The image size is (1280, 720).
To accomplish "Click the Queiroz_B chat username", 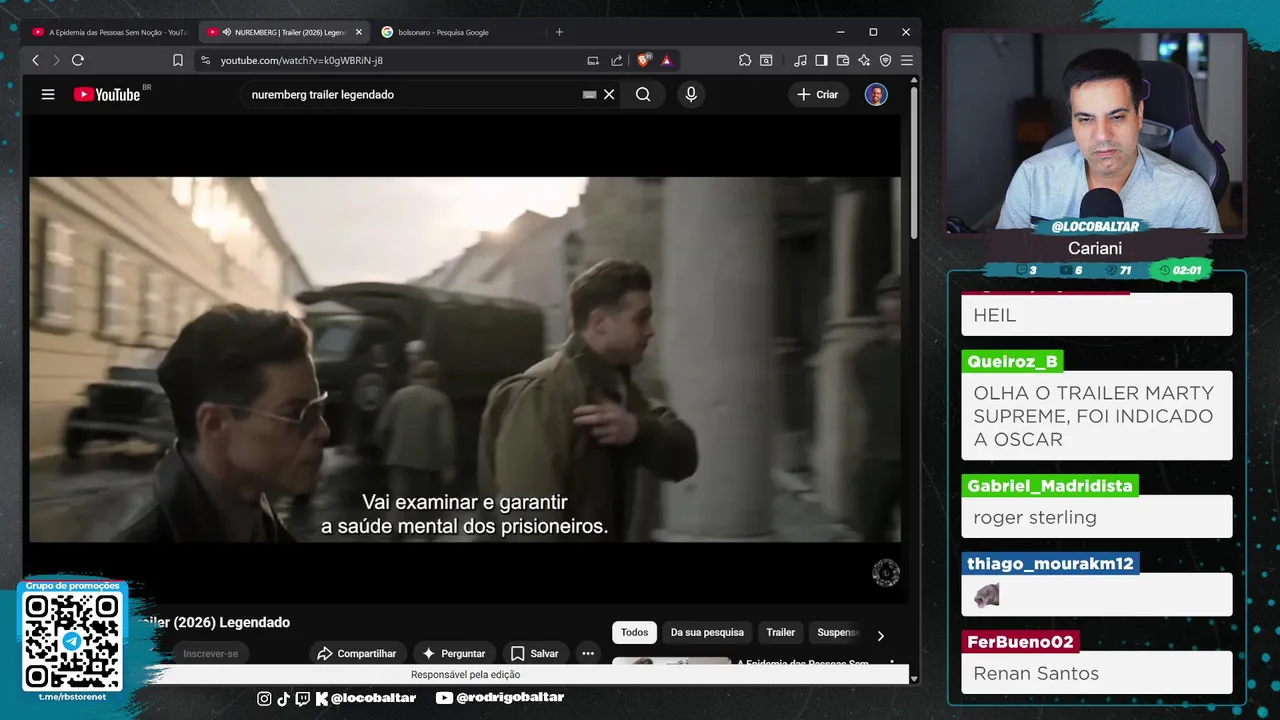I will click(1011, 361).
